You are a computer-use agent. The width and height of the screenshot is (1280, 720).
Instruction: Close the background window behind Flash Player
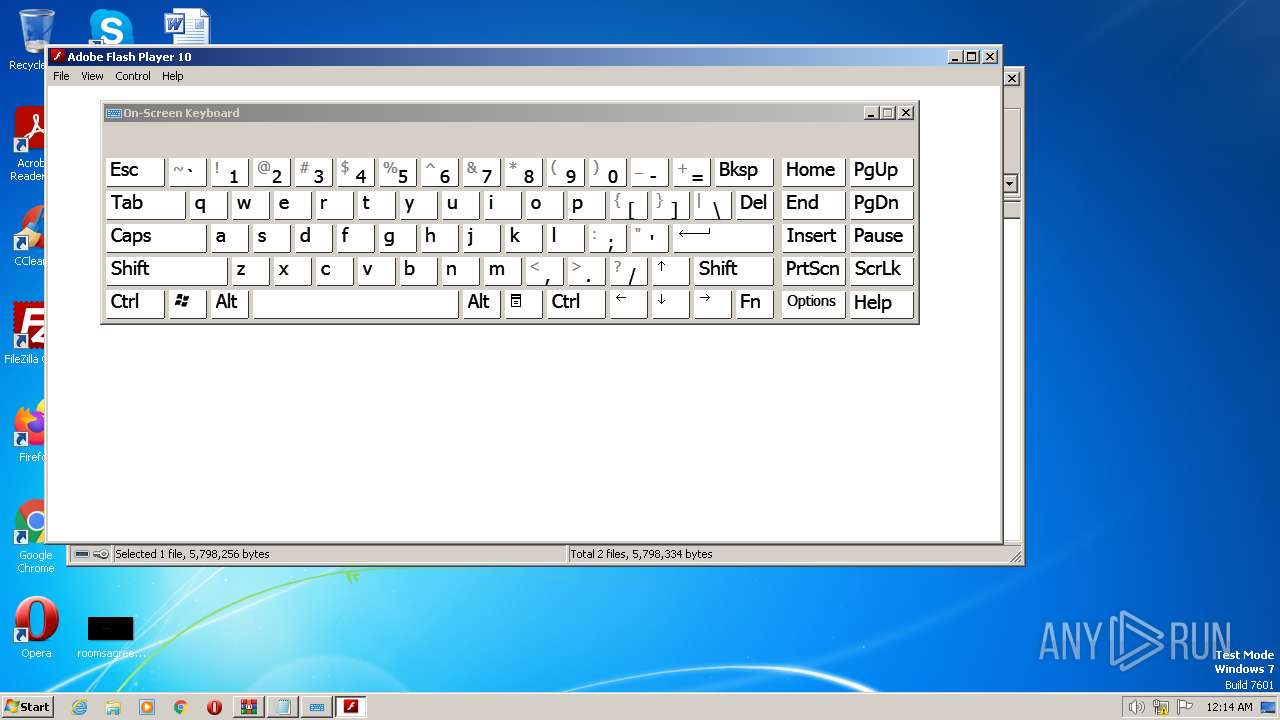pyautogui.click(x=1012, y=78)
